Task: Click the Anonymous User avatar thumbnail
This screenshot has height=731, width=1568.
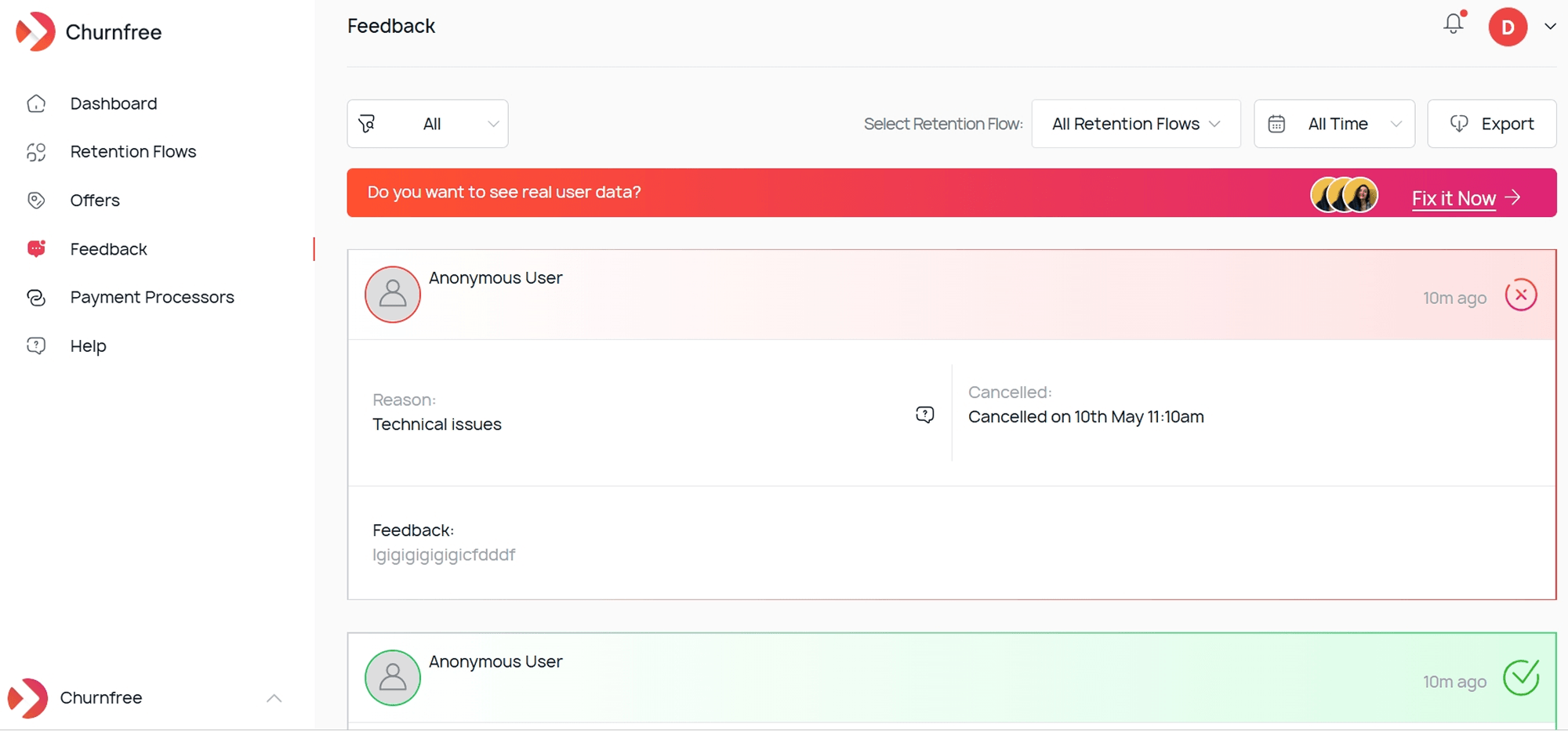Action: pos(392,295)
